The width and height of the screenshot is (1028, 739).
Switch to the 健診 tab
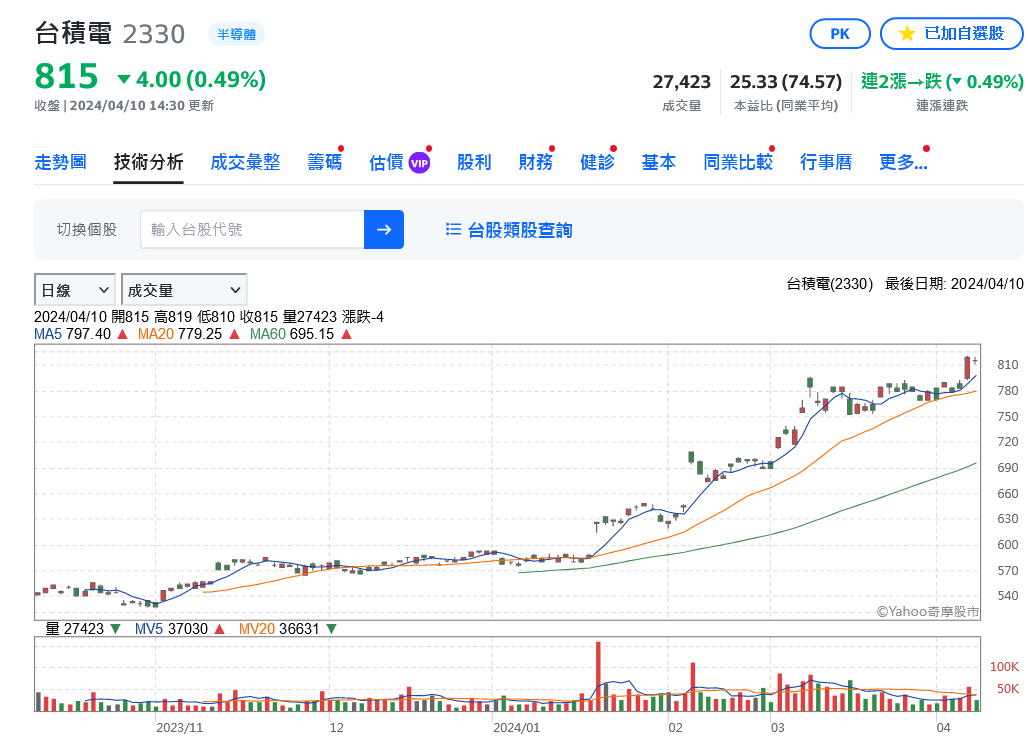click(597, 162)
